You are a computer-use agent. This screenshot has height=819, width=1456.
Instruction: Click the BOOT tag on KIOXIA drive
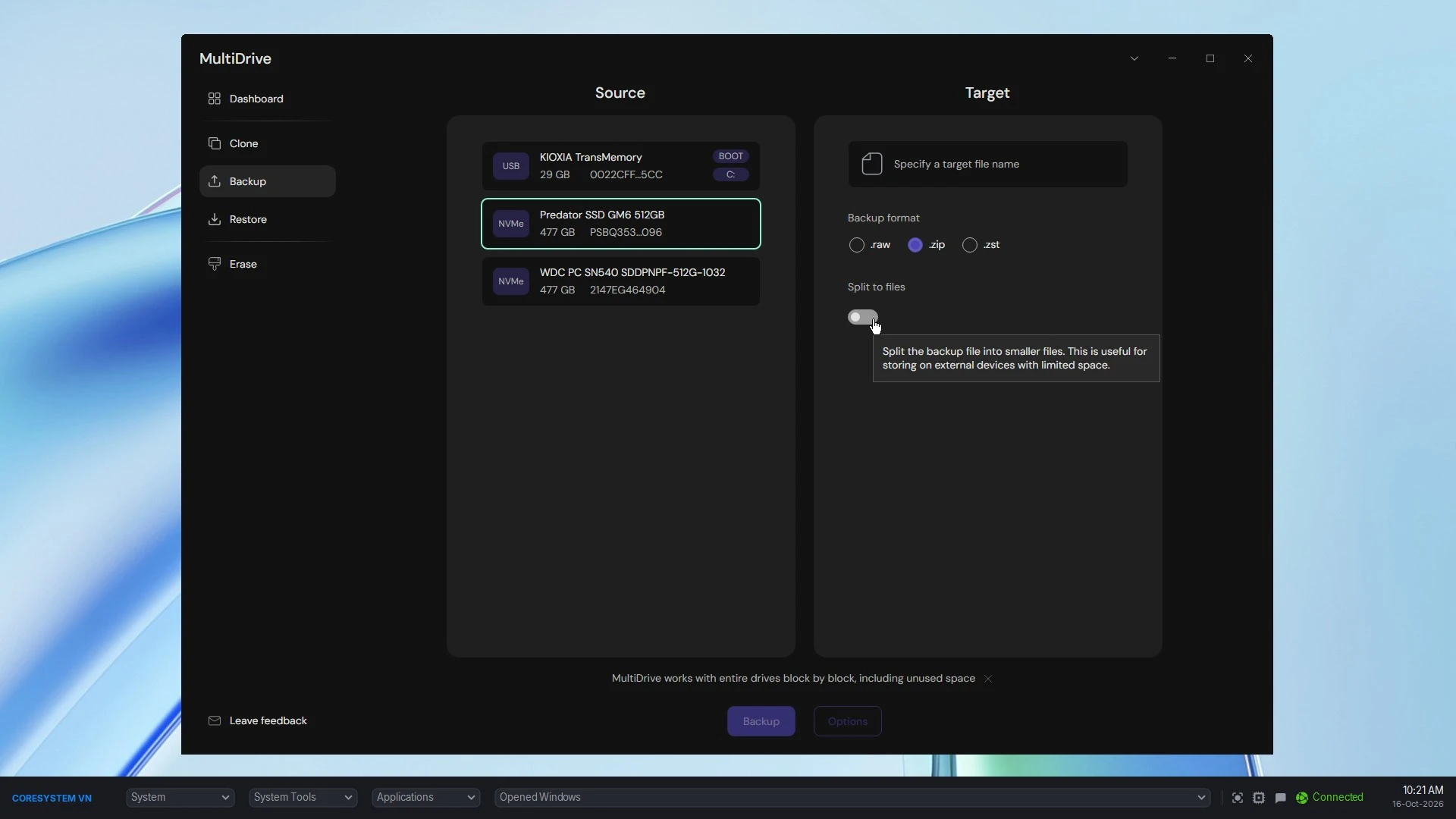click(730, 156)
